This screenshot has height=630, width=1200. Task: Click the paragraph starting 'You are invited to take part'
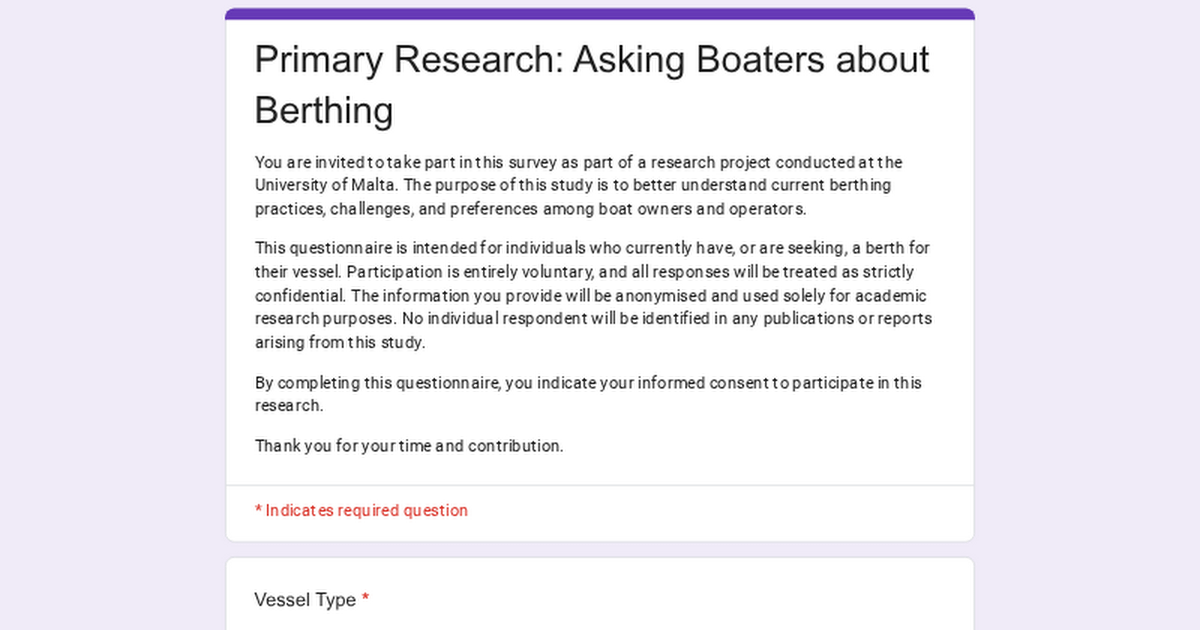(579, 186)
